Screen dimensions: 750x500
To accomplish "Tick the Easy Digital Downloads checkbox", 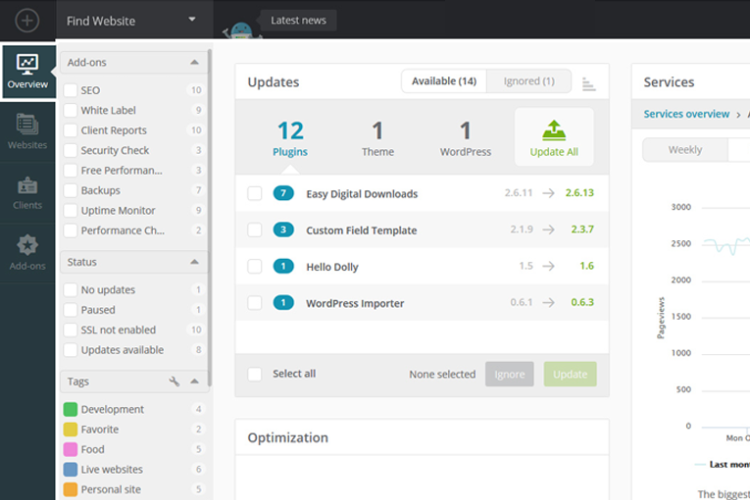I will point(255,194).
